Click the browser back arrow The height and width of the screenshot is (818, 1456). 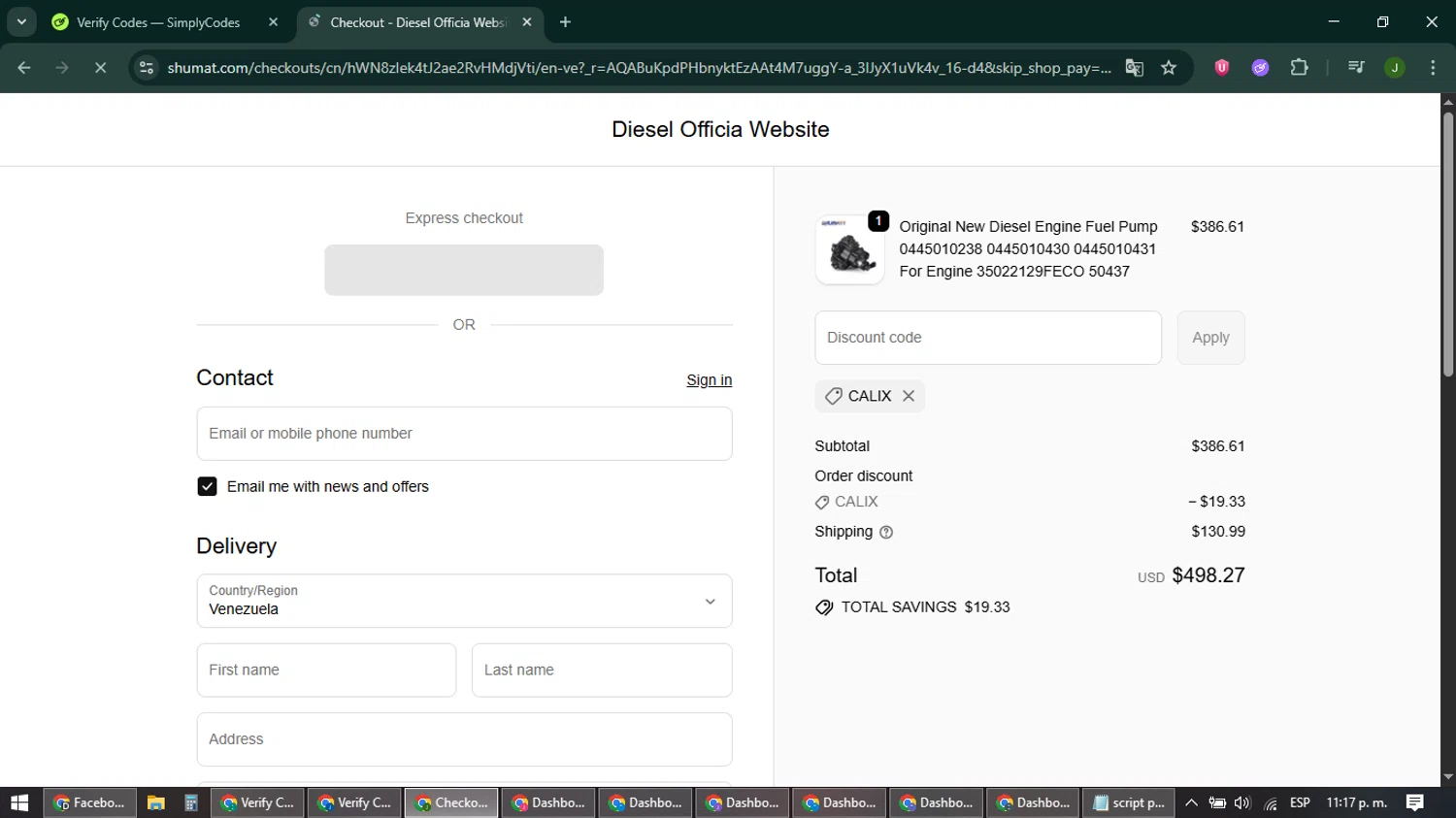pos(24,67)
